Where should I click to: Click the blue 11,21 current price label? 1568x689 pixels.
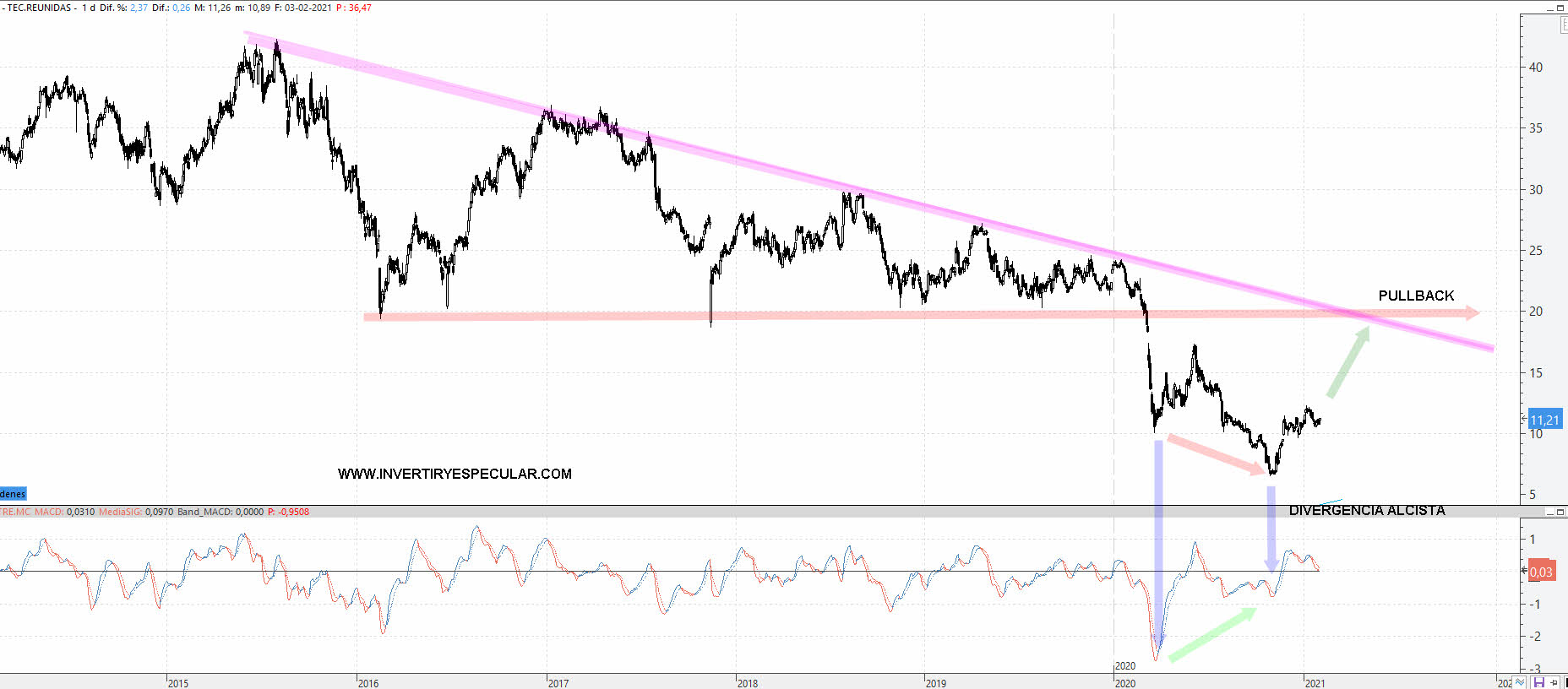(1543, 420)
